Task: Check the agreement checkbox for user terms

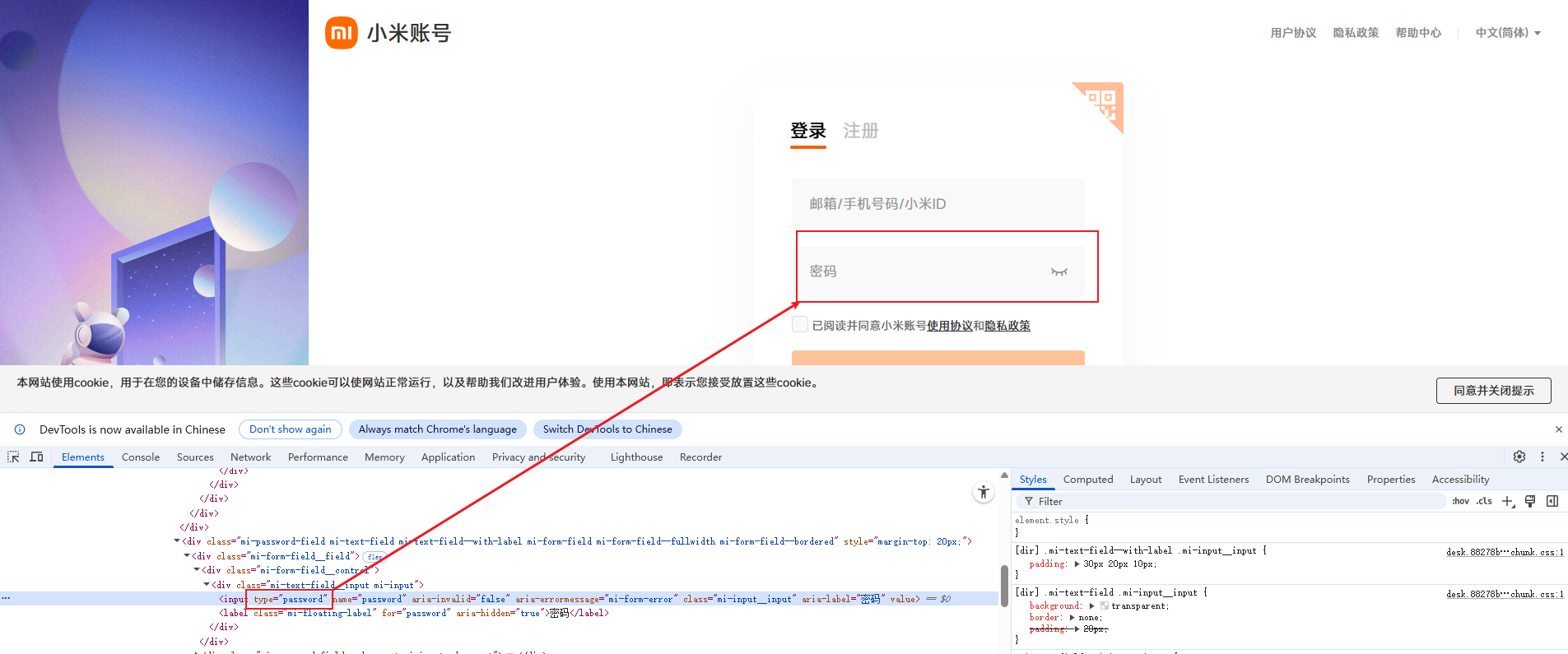Action: click(x=800, y=325)
